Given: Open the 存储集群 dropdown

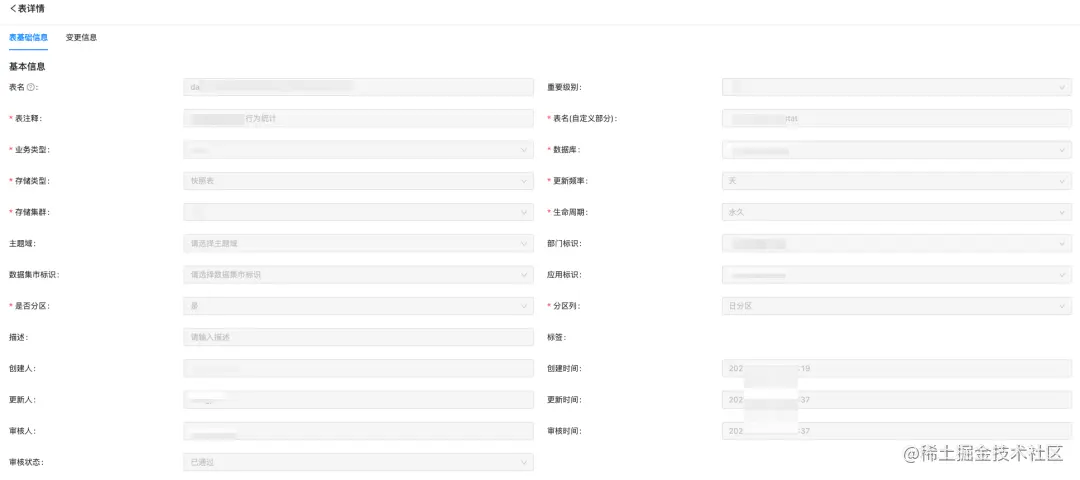Looking at the screenshot, I should pyautogui.click(x=358, y=212).
